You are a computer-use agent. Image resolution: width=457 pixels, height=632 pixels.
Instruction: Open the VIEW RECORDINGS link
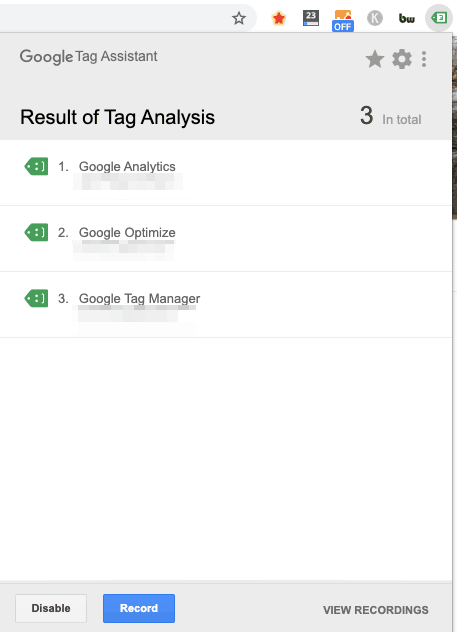pyautogui.click(x=376, y=610)
